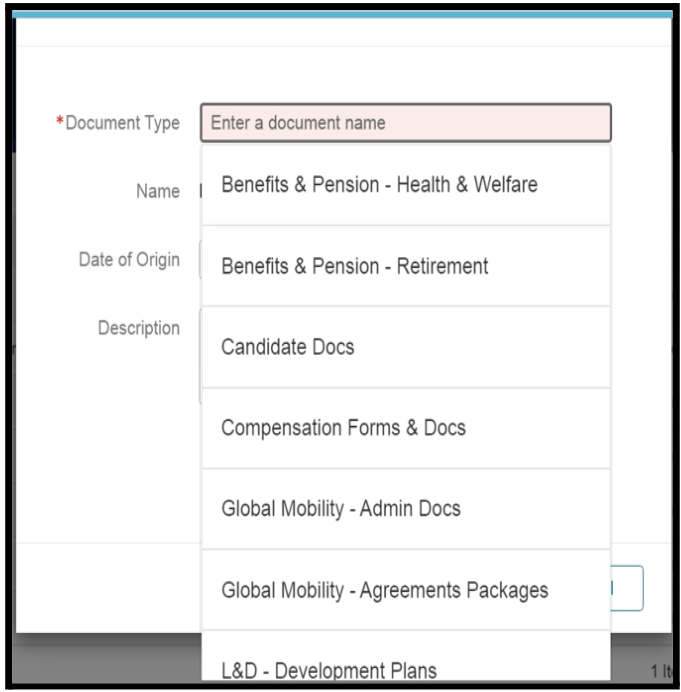Click the Description field label

(139, 327)
